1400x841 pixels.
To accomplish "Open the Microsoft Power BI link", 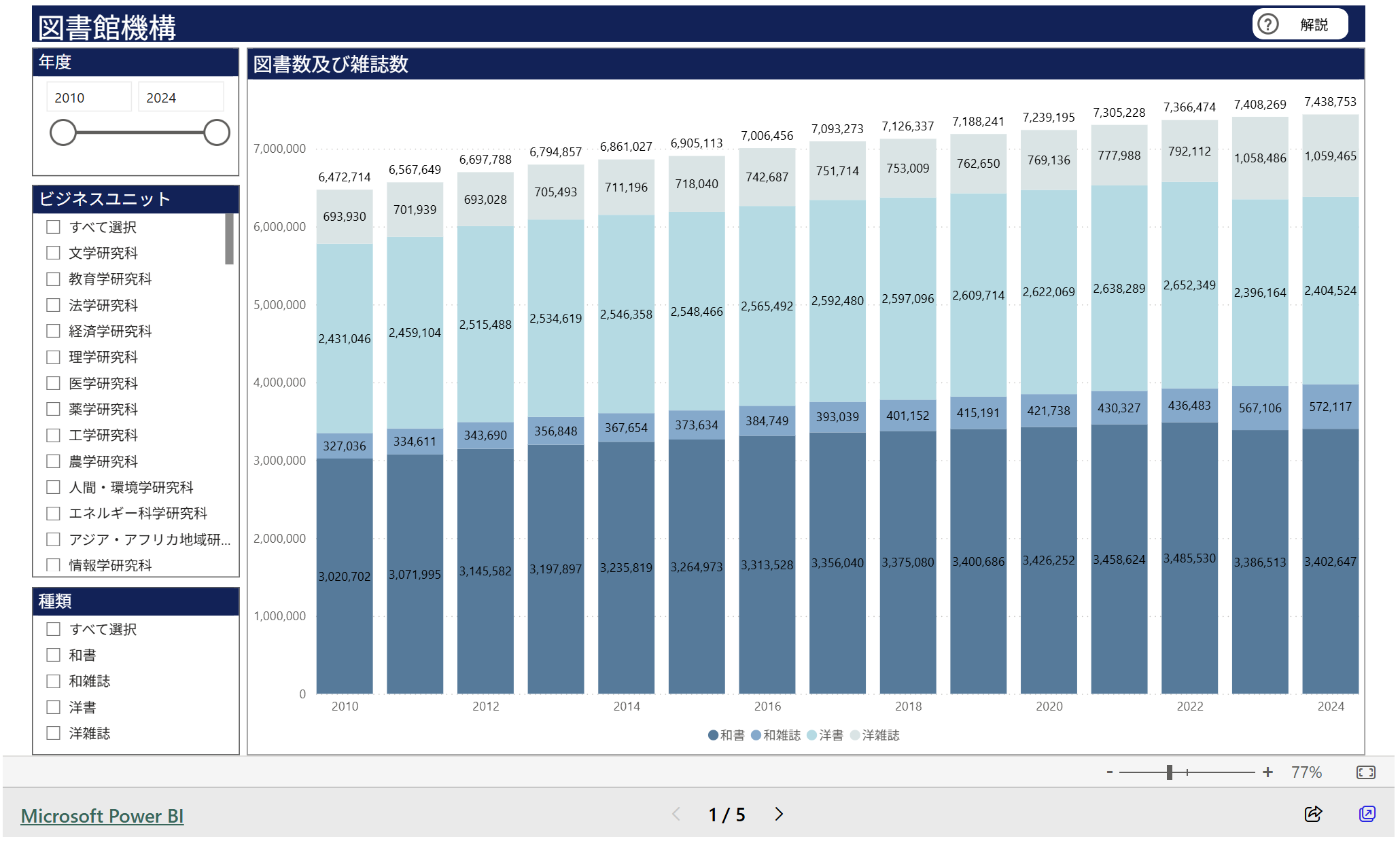I will click(102, 816).
